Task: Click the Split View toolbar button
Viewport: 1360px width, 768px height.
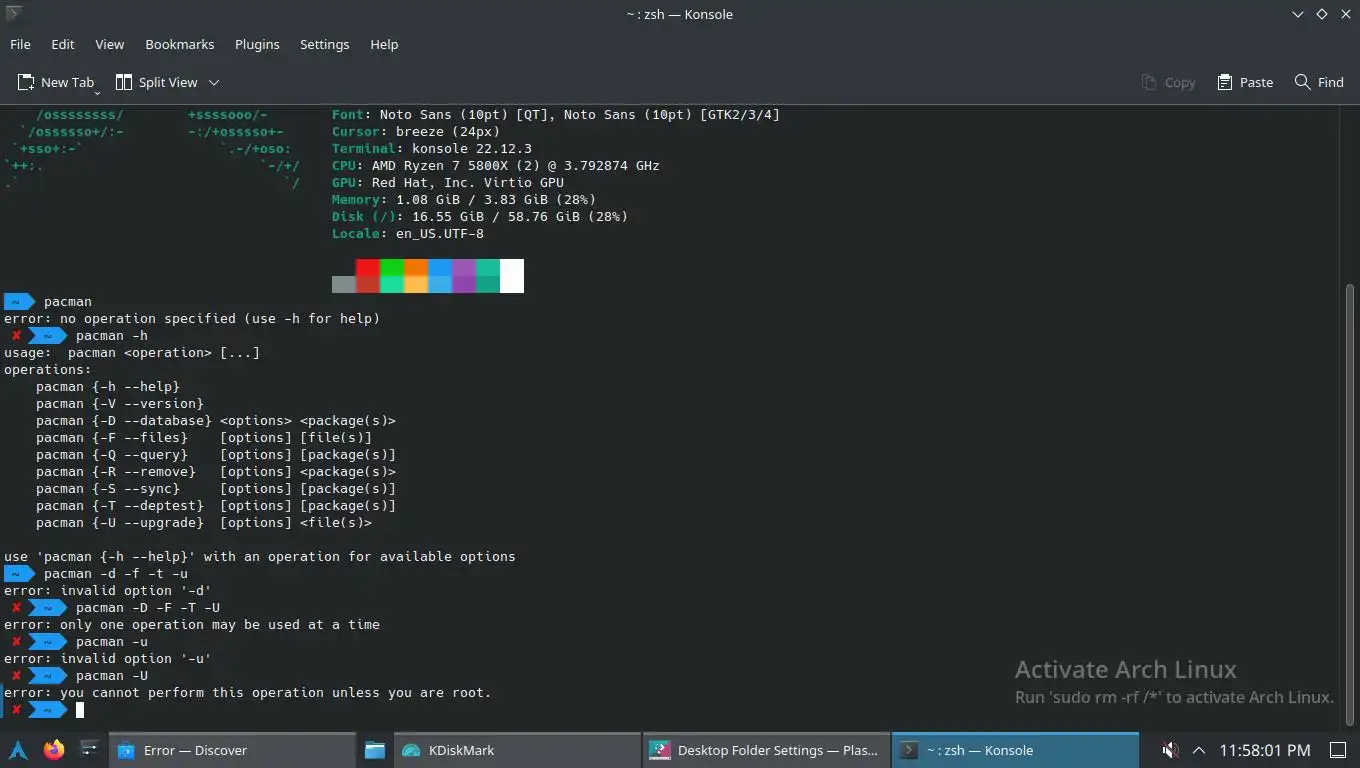Action: (x=157, y=82)
